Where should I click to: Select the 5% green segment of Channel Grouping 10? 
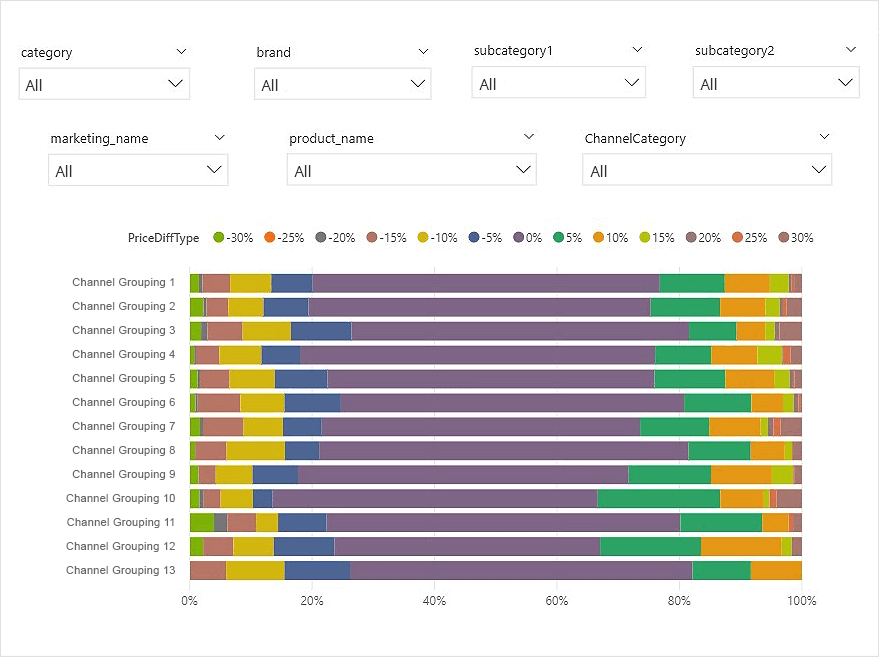pyautogui.click(x=659, y=498)
